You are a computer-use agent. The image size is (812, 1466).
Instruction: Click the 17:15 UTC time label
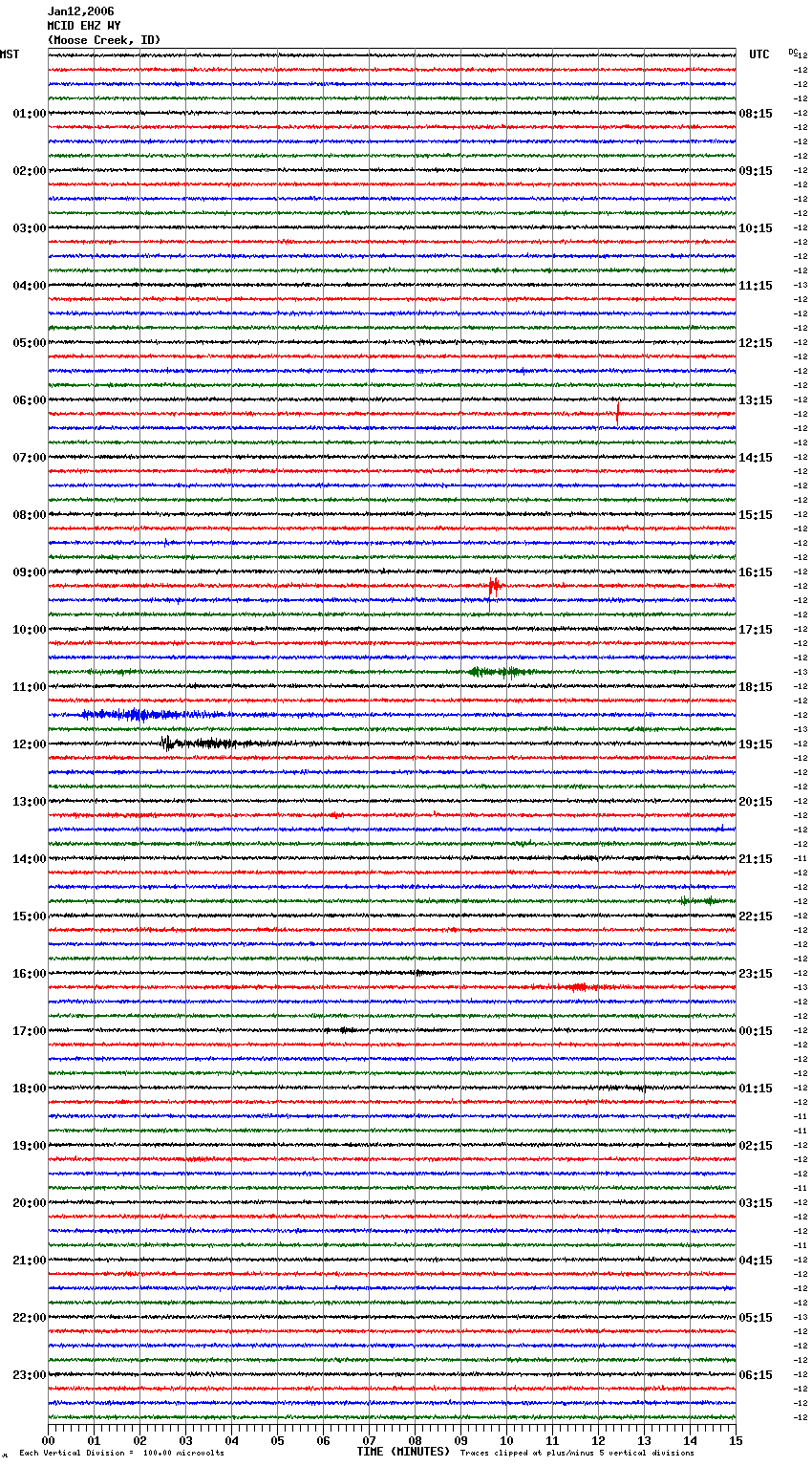pyautogui.click(x=756, y=630)
